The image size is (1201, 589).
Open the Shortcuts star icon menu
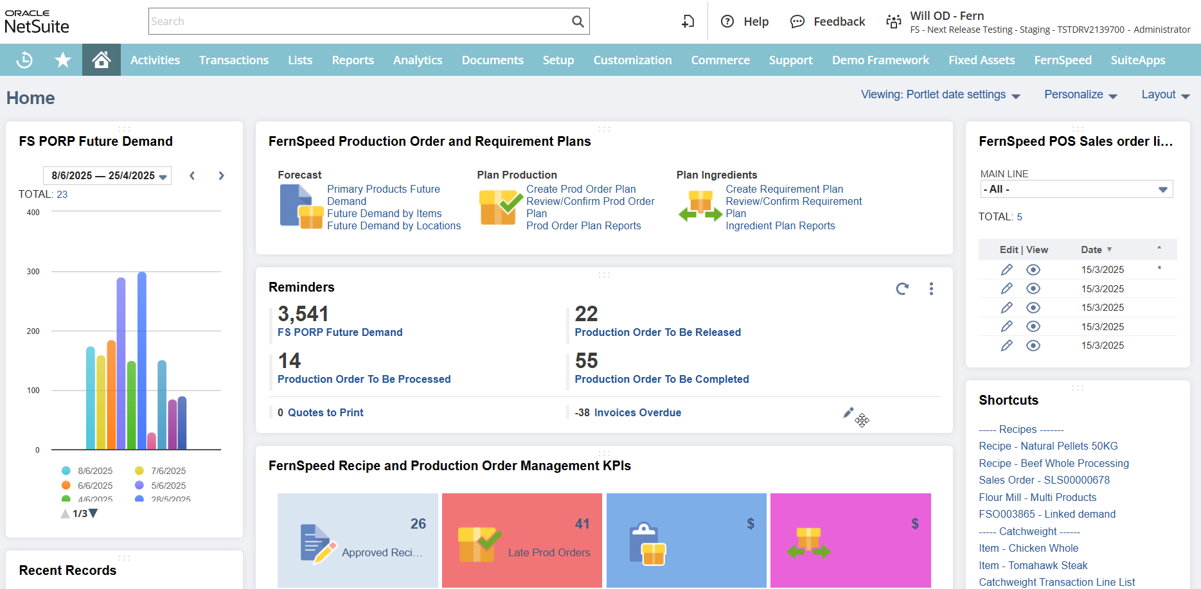tap(63, 60)
